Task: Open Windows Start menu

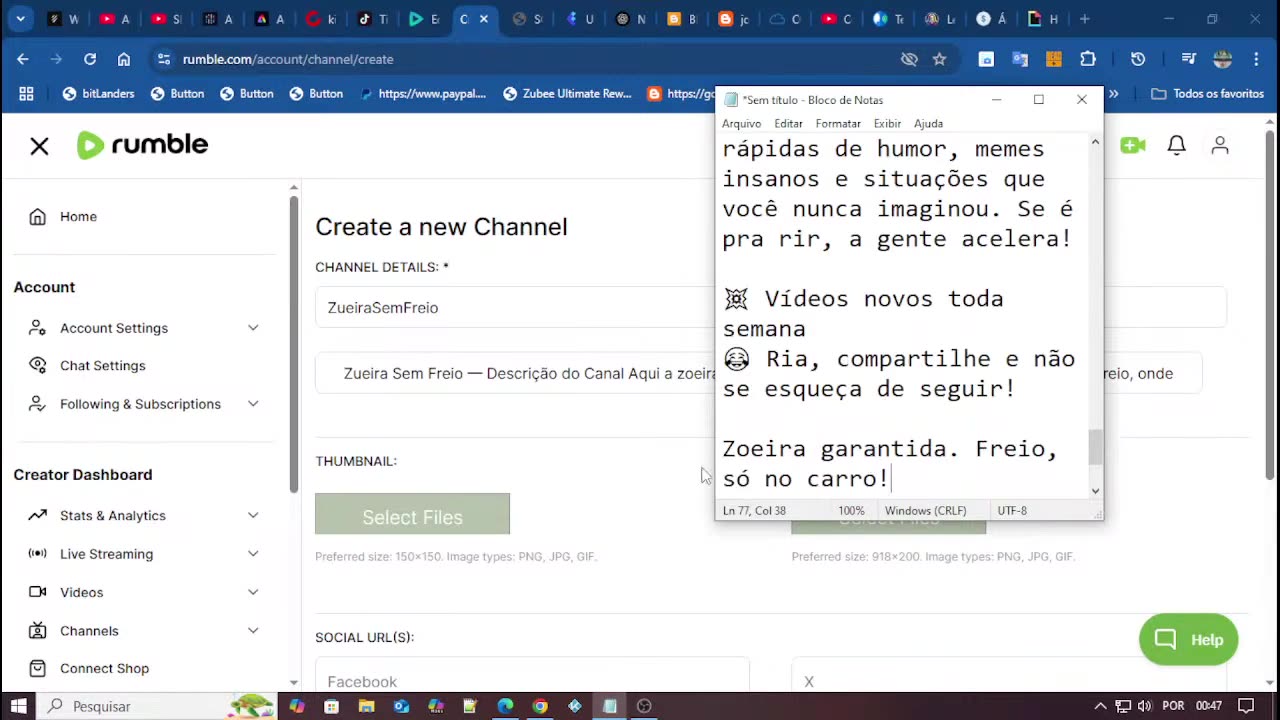Action: point(18,706)
